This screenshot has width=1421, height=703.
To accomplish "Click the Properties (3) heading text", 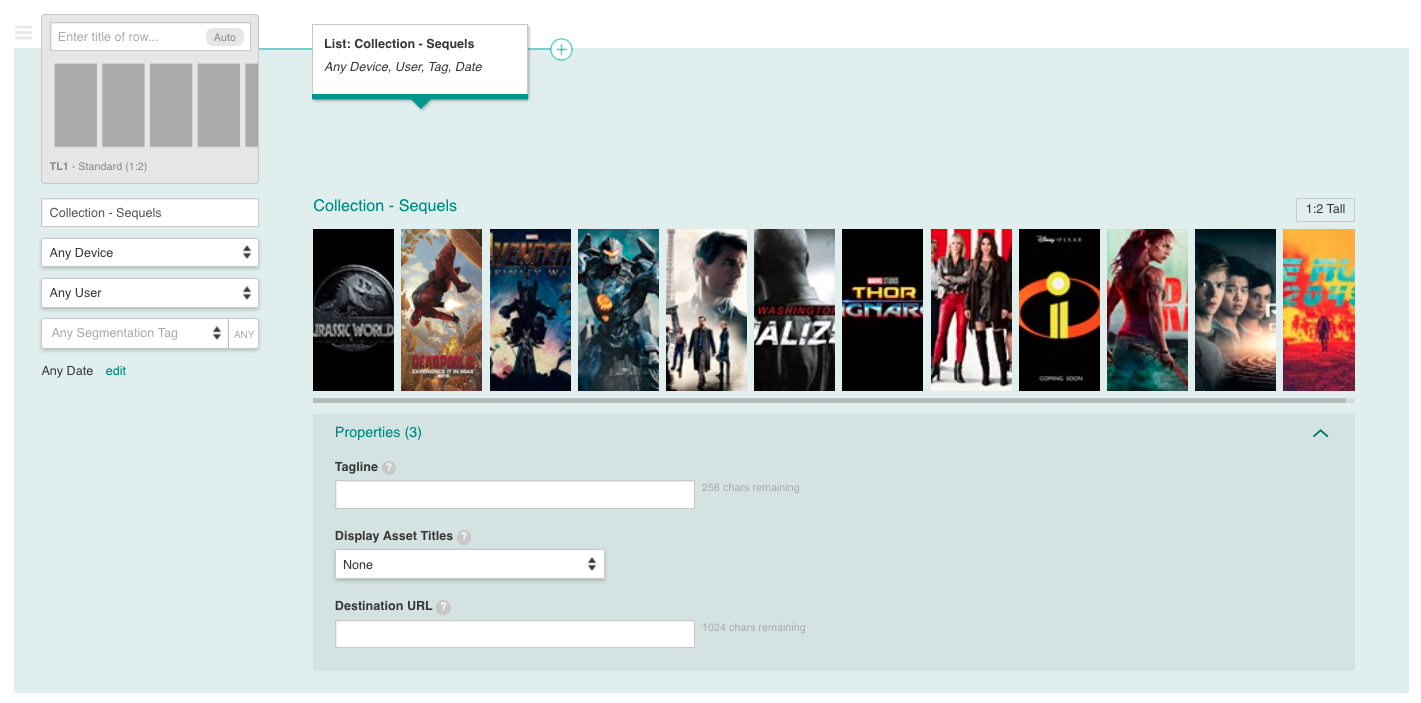I will (378, 433).
